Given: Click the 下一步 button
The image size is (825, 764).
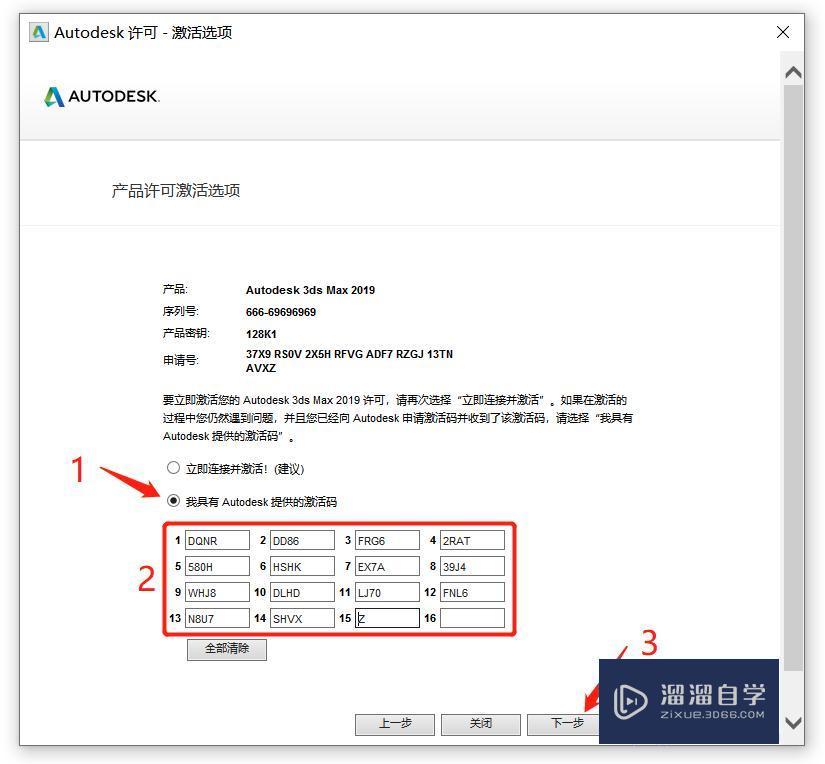Looking at the screenshot, I should tap(567, 724).
